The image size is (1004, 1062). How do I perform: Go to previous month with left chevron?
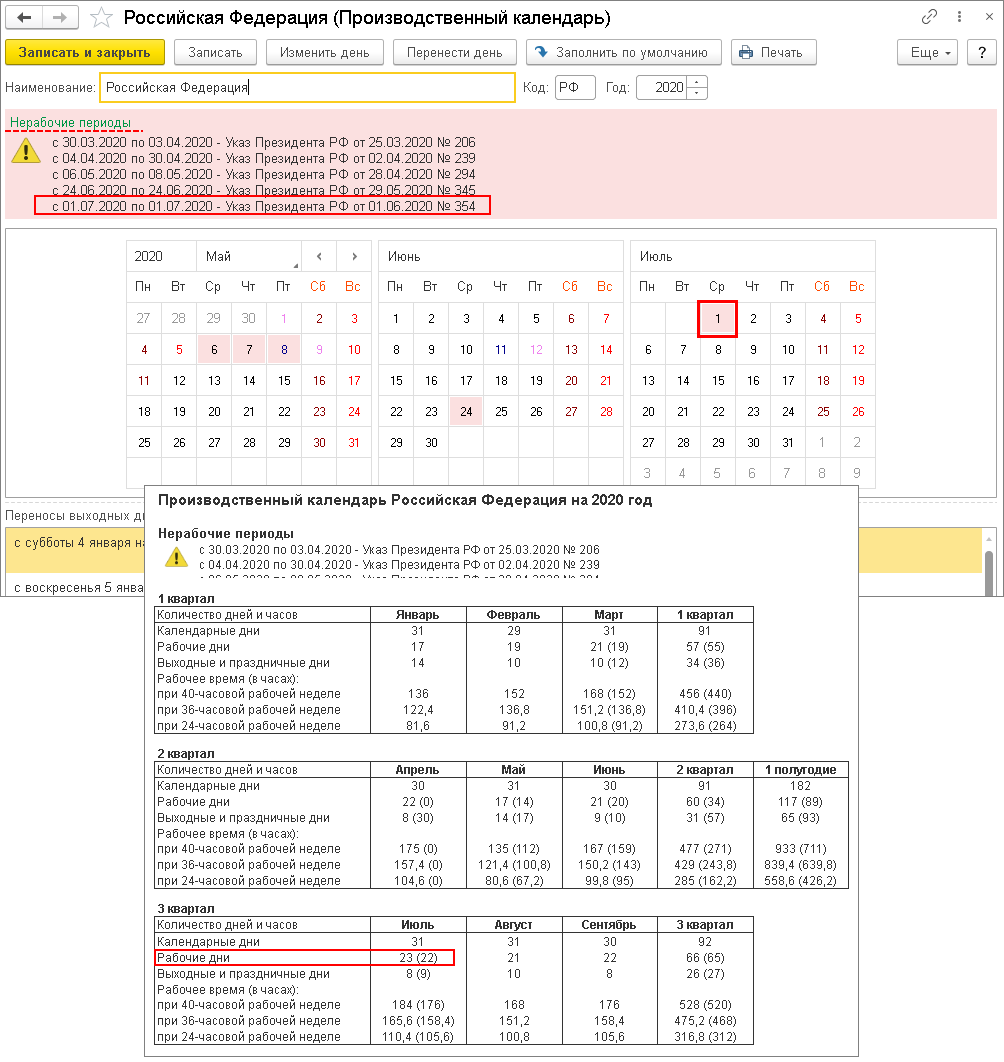tap(319, 257)
